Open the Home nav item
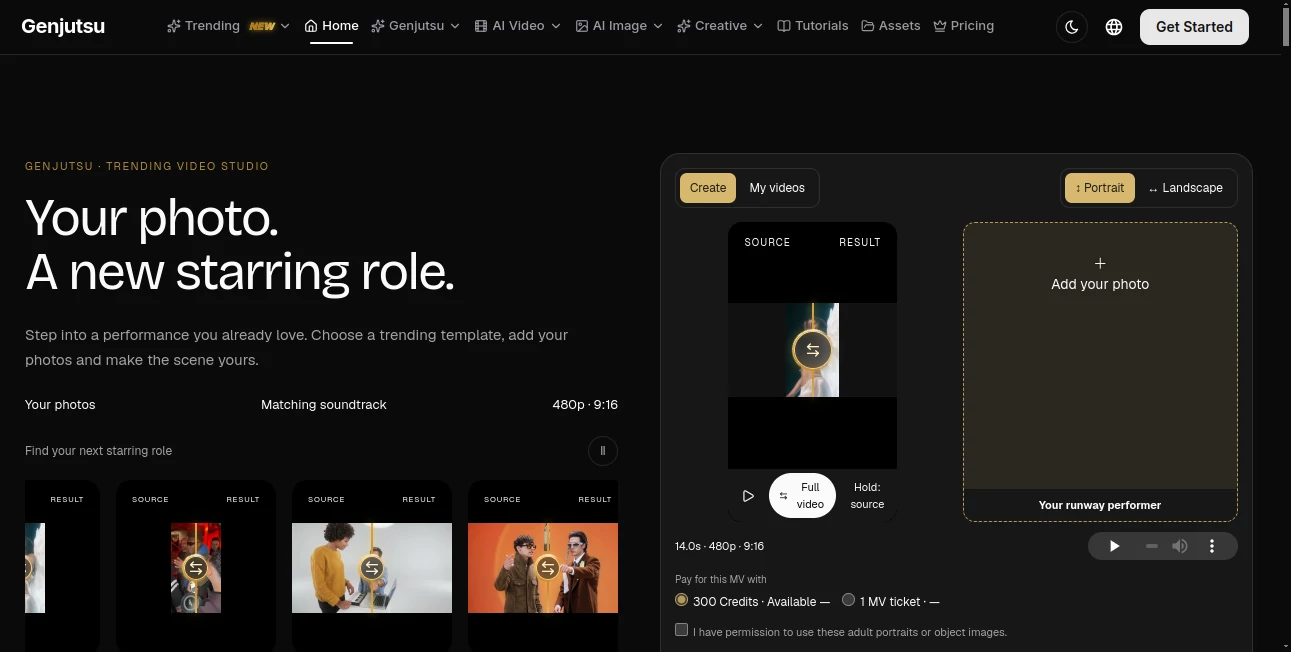Screen dimensions: 1291x652 331,26
